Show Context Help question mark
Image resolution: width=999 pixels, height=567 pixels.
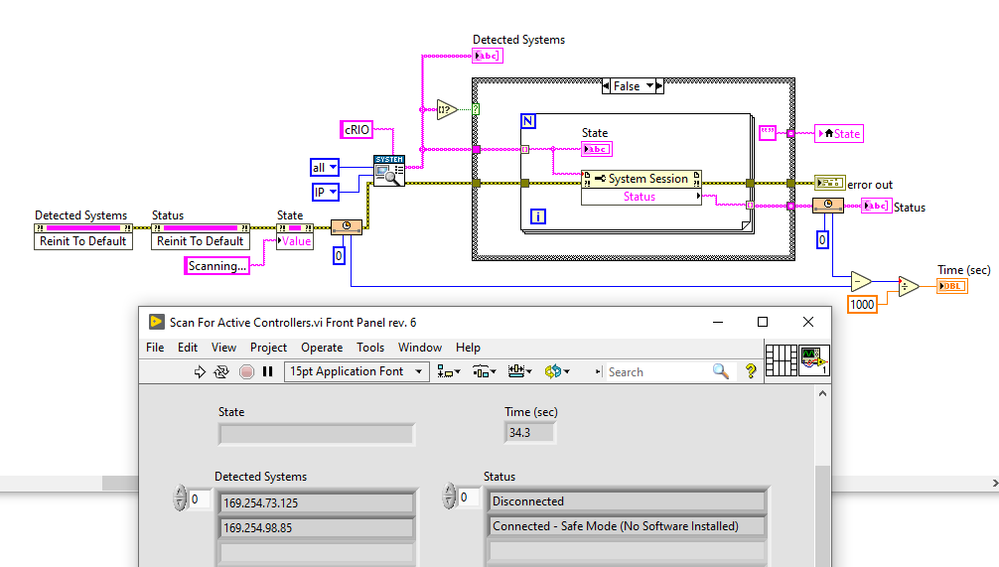[751, 371]
